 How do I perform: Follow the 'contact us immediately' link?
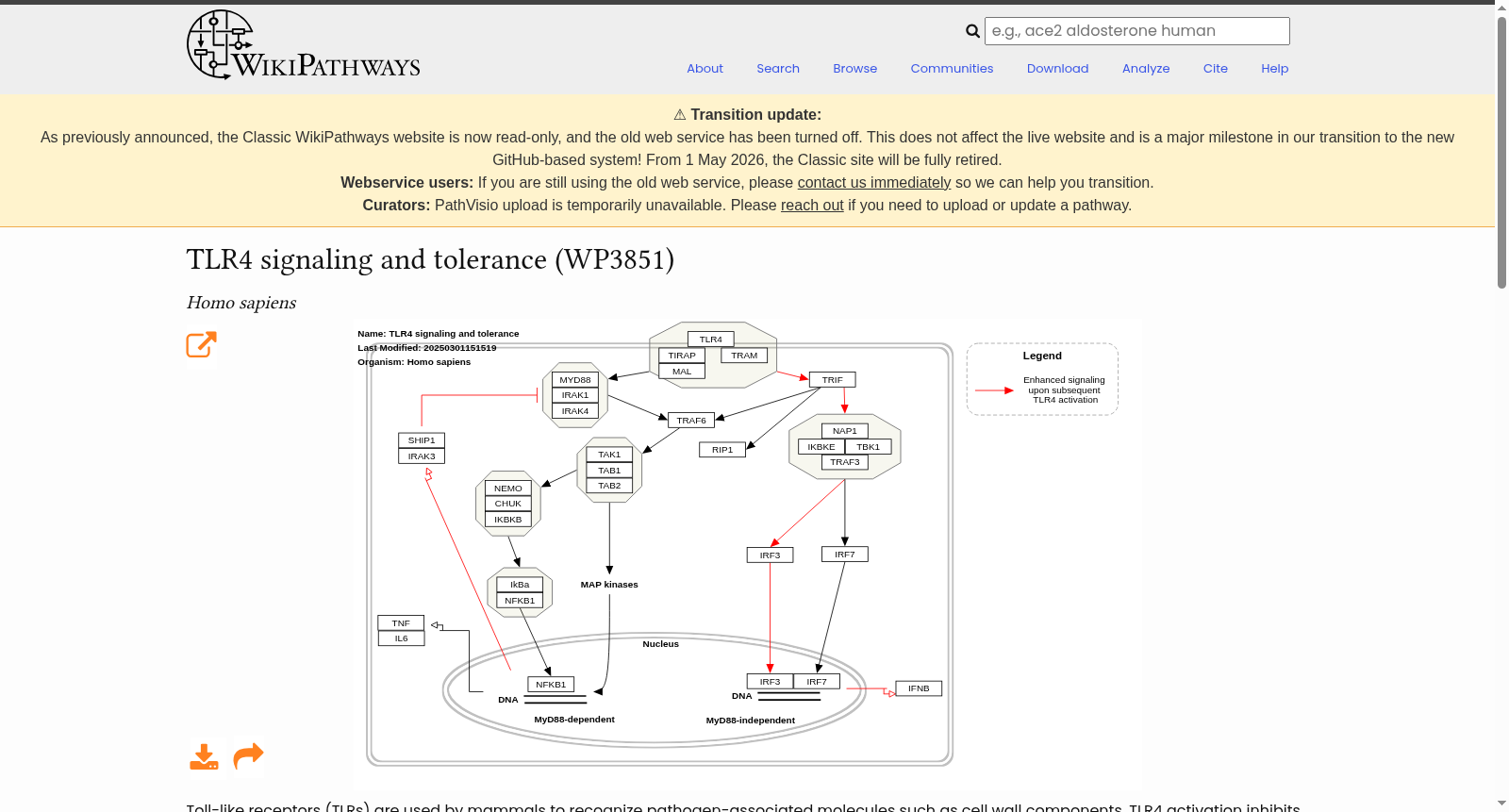pos(874,183)
